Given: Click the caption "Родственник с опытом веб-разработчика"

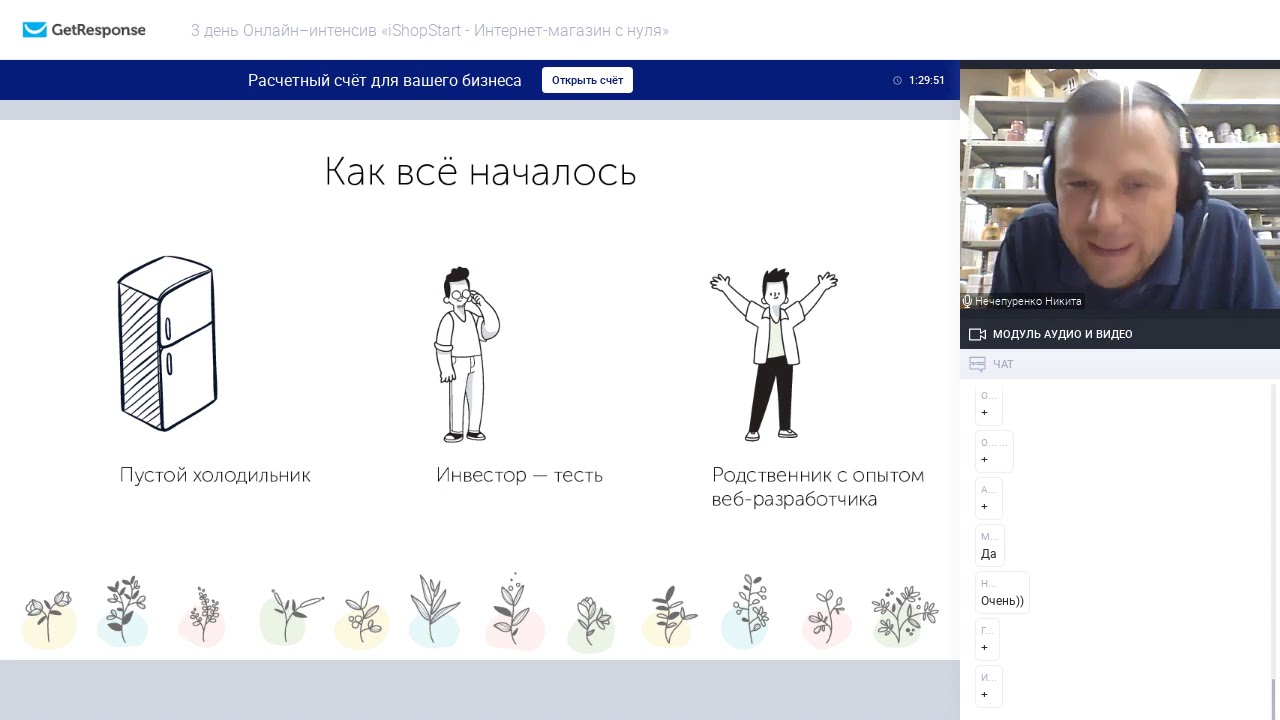Looking at the screenshot, I should pyautogui.click(x=818, y=487).
